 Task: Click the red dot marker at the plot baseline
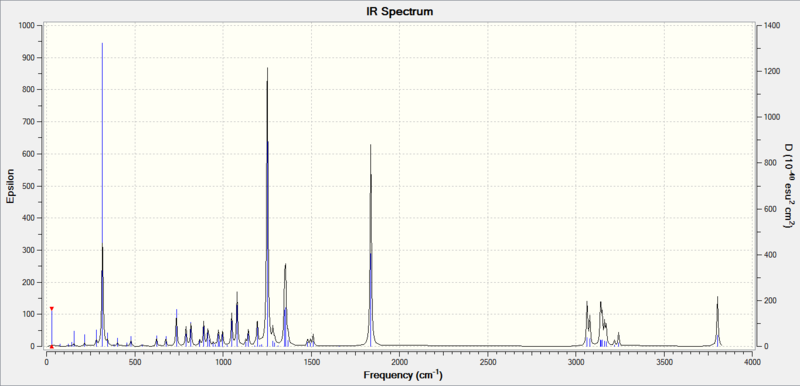coord(52,347)
